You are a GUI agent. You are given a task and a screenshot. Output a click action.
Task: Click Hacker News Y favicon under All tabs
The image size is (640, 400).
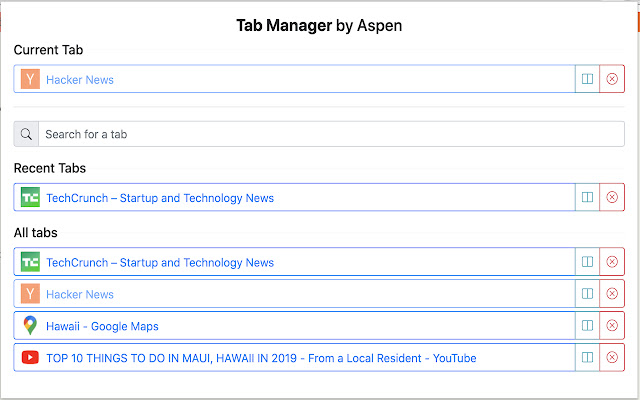30,293
